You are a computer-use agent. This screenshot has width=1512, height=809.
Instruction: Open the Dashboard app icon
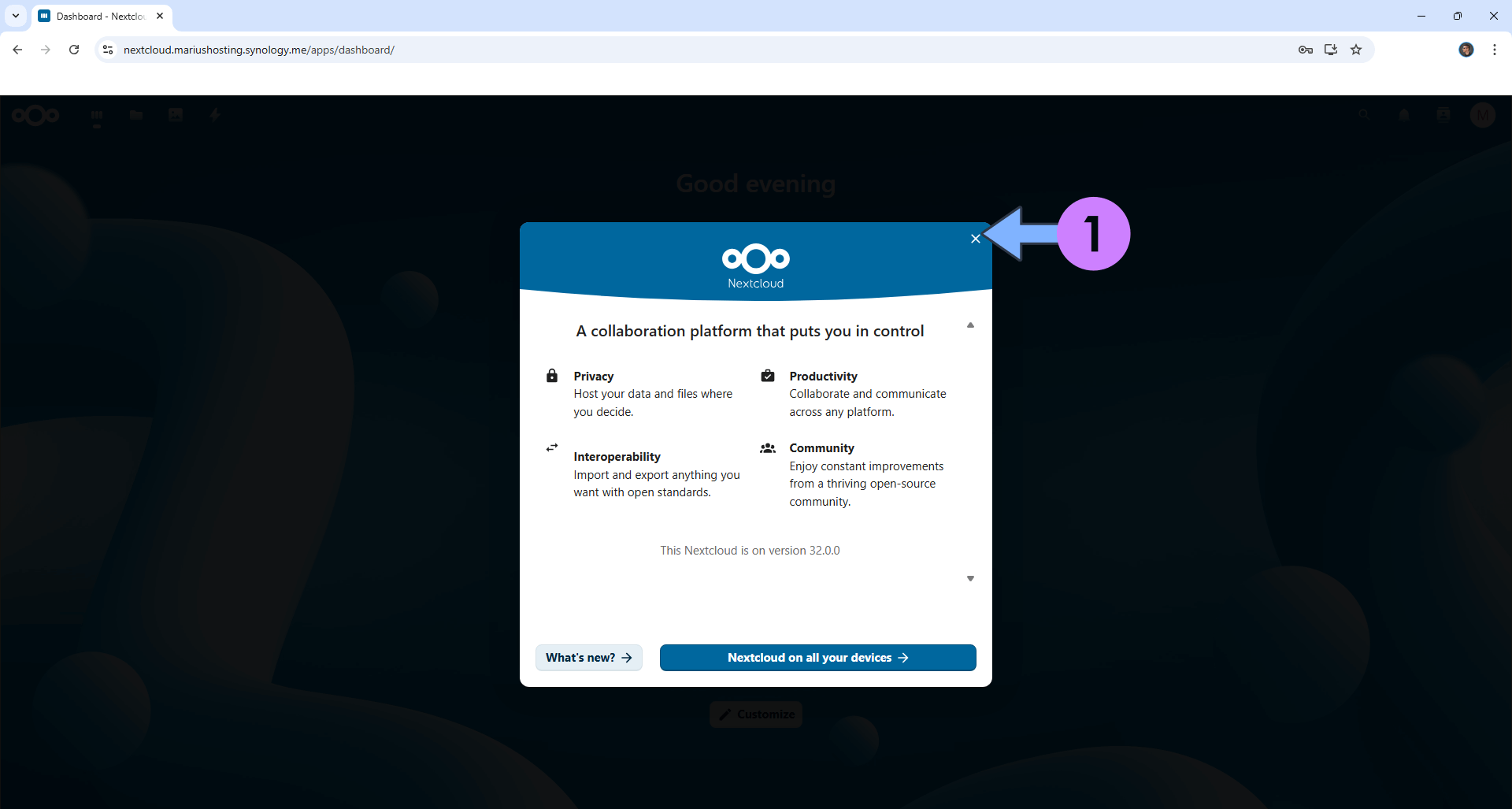click(x=97, y=116)
